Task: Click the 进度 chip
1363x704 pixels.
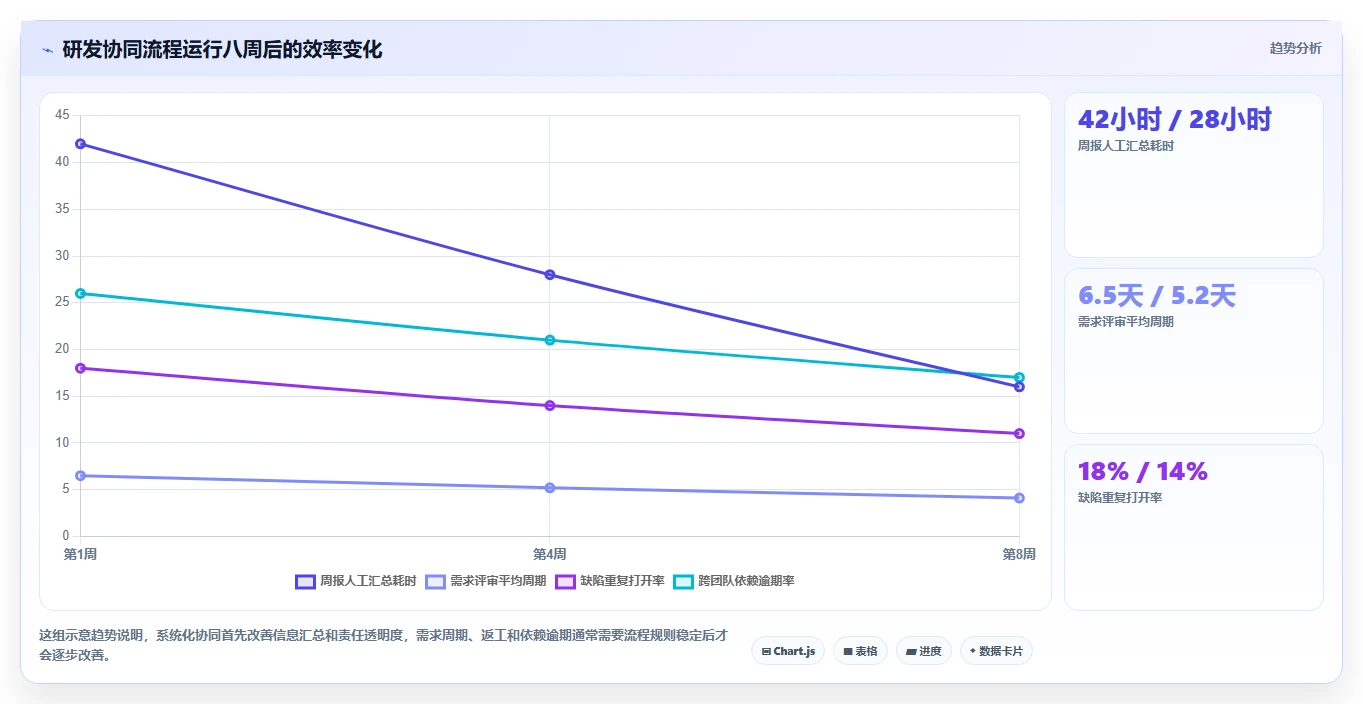Action: pyautogui.click(x=924, y=651)
